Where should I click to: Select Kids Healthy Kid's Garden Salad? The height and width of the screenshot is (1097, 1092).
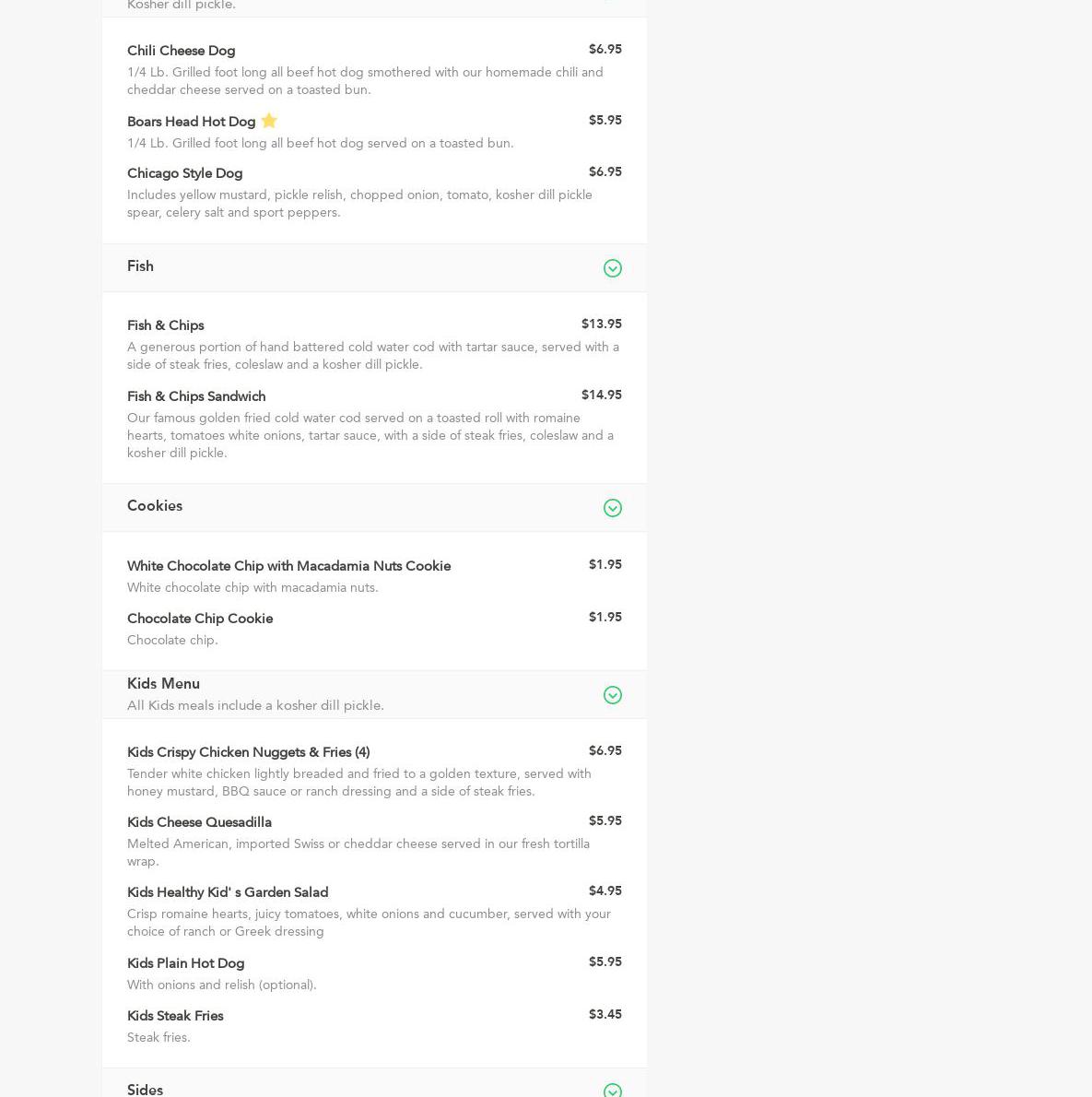pyautogui.click(x=228, y=892)
